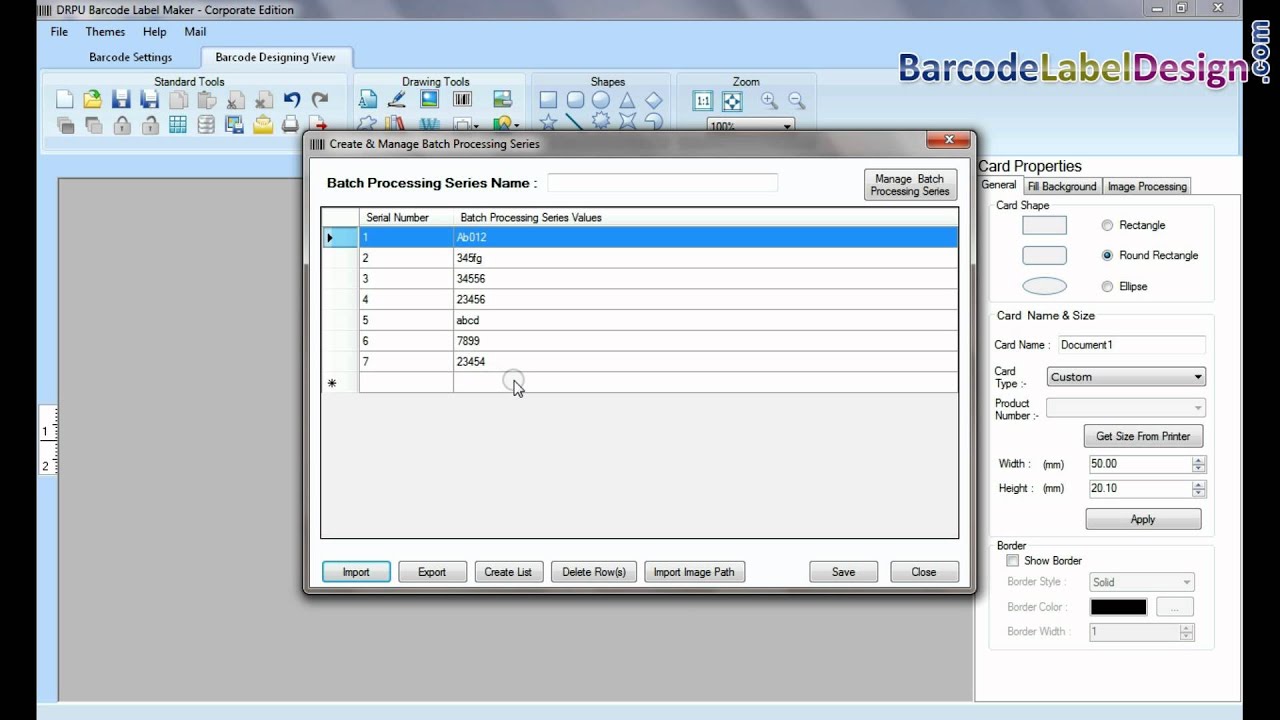Increase Width value with up arrow
This screenshot has height=720, width=1280.
click(x=1199, y=460)
